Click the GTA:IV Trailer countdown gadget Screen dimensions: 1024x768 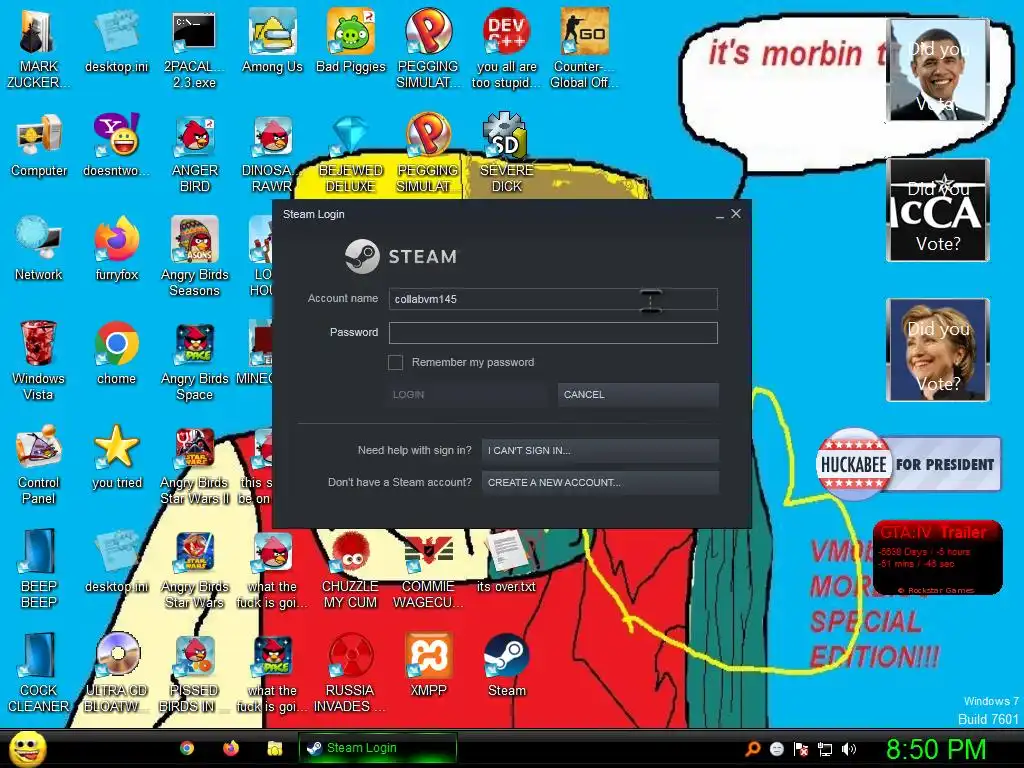(938, 558)
